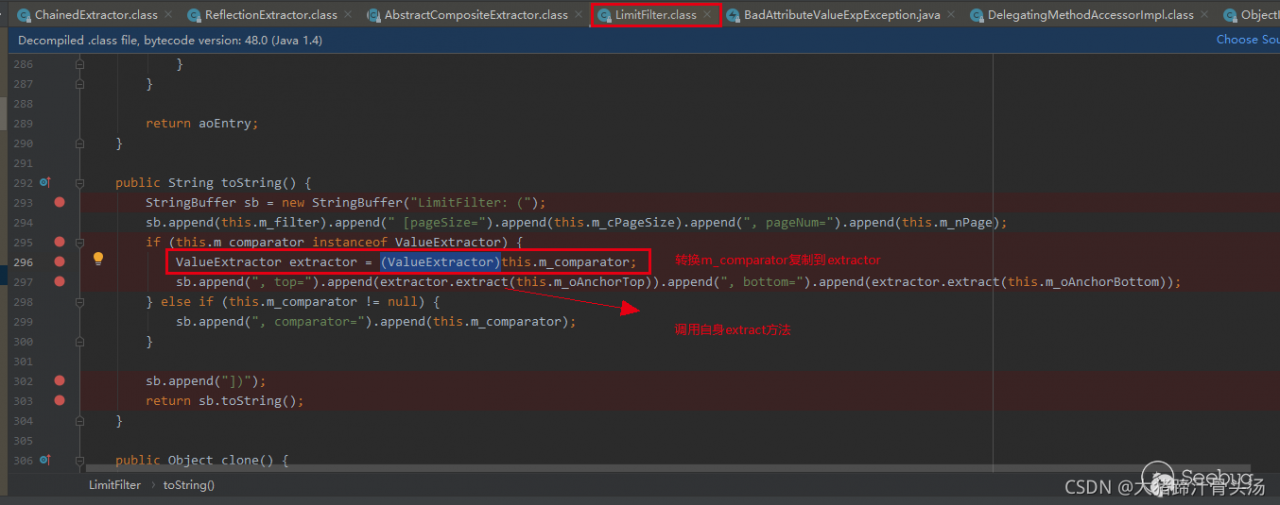Click 'this.m_oAnchorBottom' on line 297
Screen dimensions: 1280x505
point(1083,282)
